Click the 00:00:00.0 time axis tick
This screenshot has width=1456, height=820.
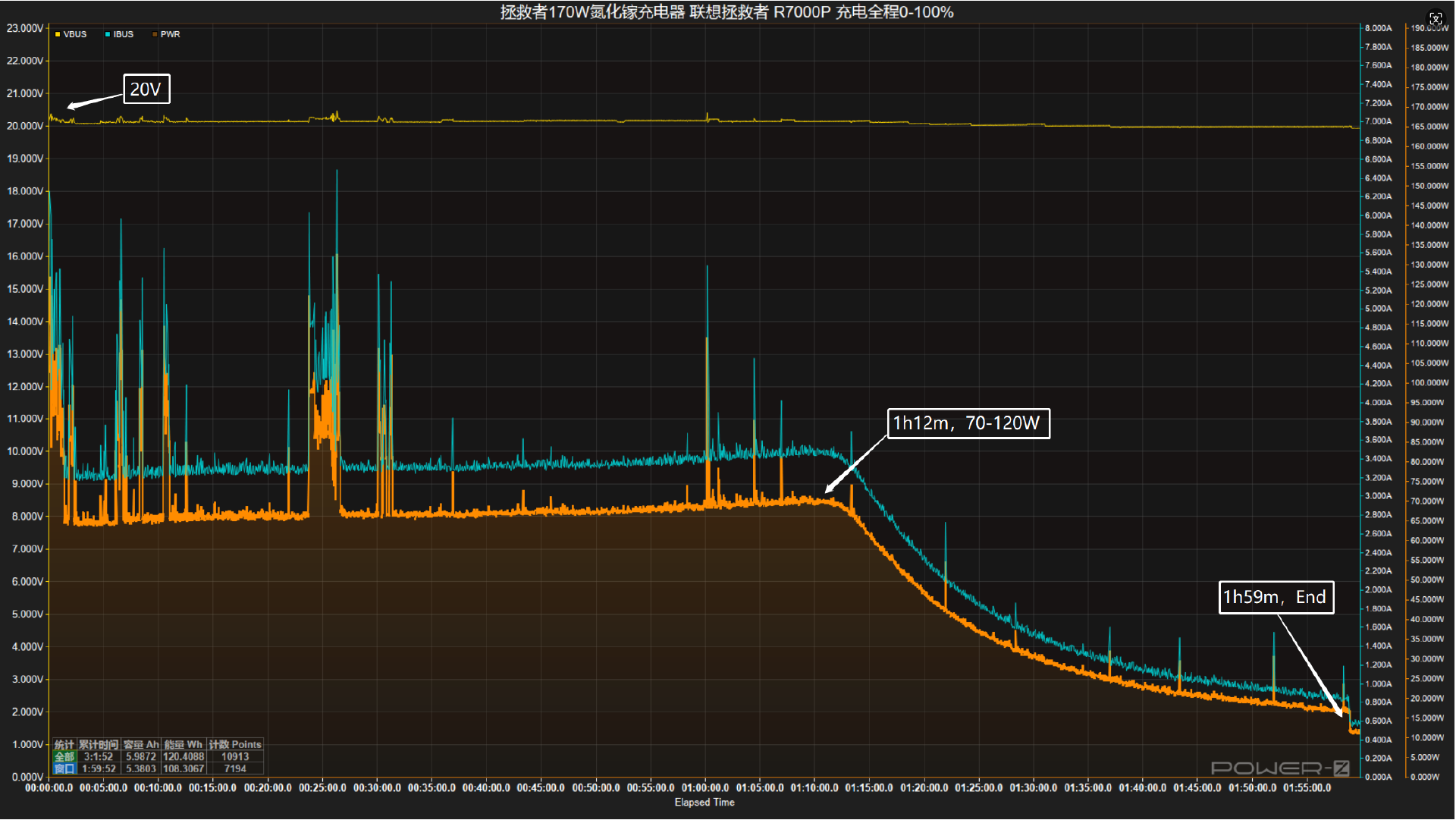pos(49,788)
